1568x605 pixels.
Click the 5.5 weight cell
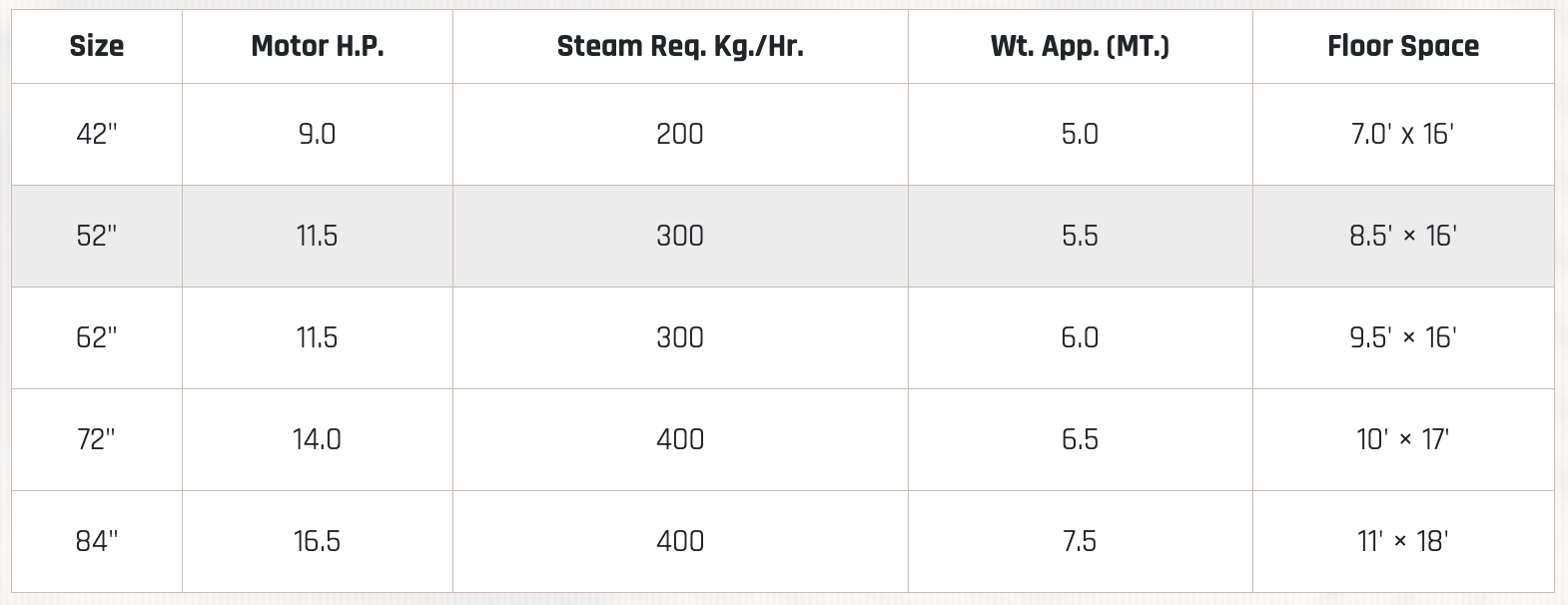(1080, 236)
